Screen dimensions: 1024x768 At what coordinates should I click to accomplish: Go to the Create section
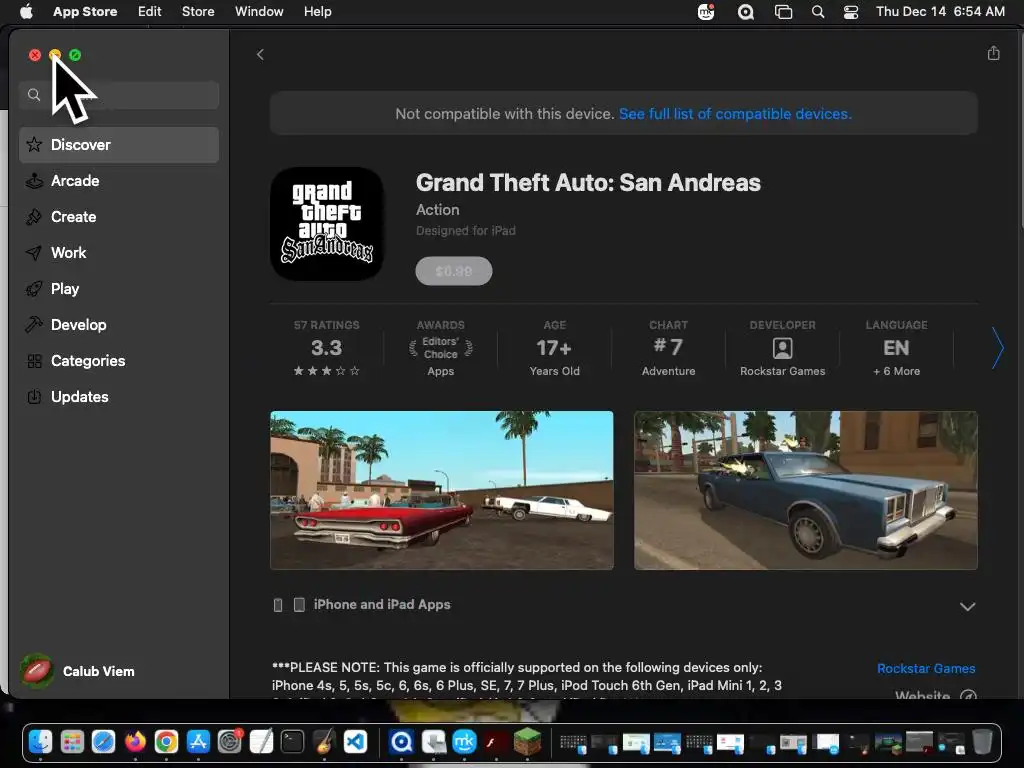(x=119, y=217)
